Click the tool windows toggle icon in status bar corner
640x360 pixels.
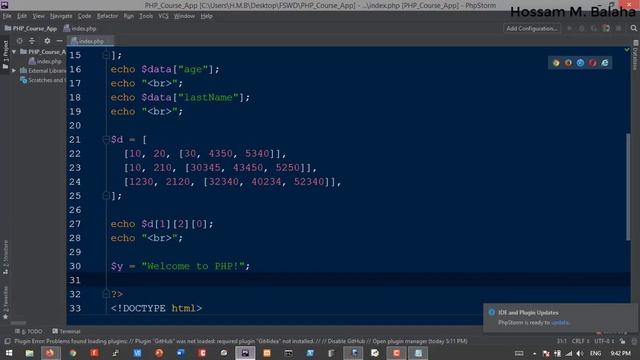[7, 341]
